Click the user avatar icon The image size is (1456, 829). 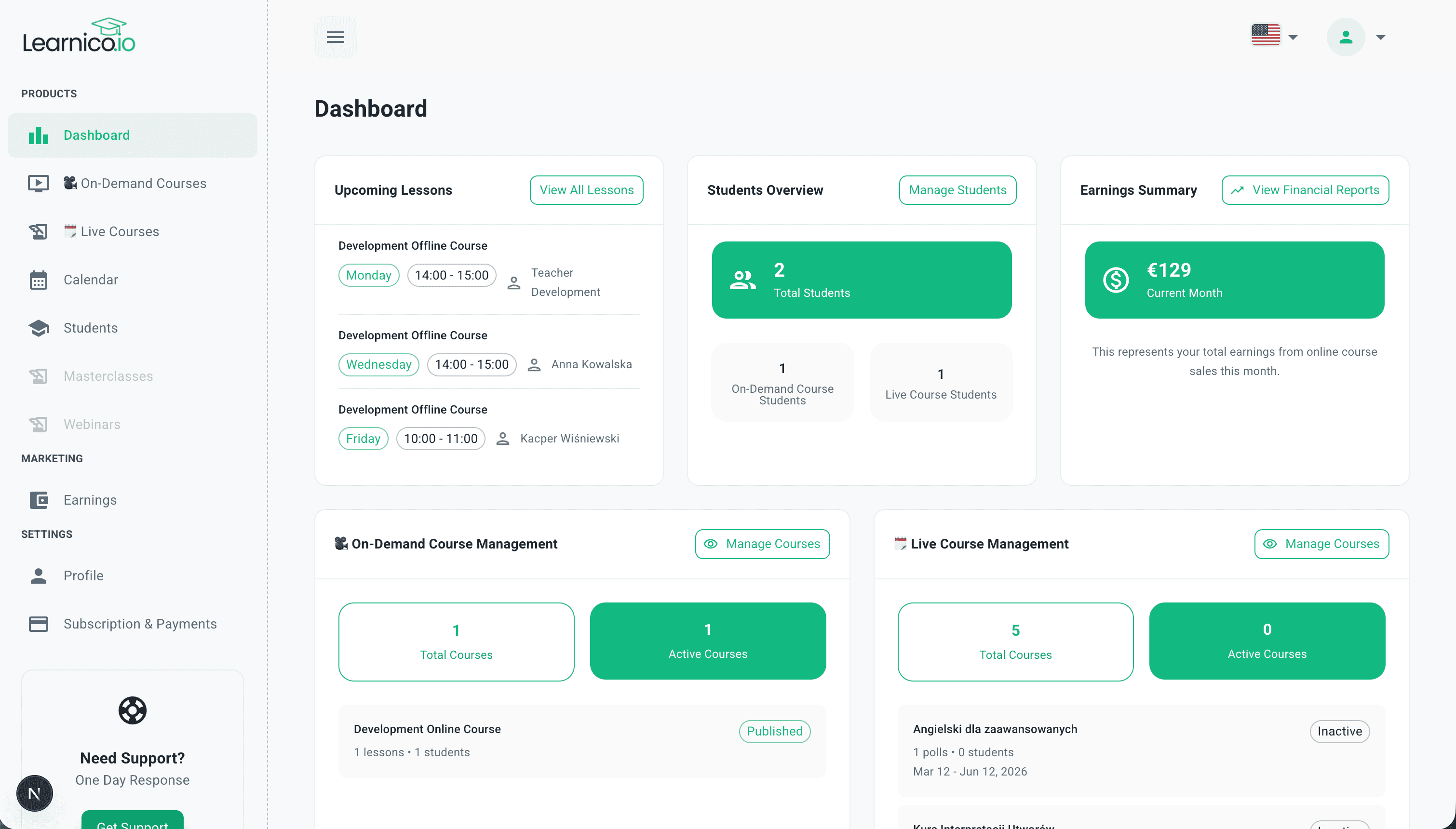pyautogui.click(x=1345, y=37)
